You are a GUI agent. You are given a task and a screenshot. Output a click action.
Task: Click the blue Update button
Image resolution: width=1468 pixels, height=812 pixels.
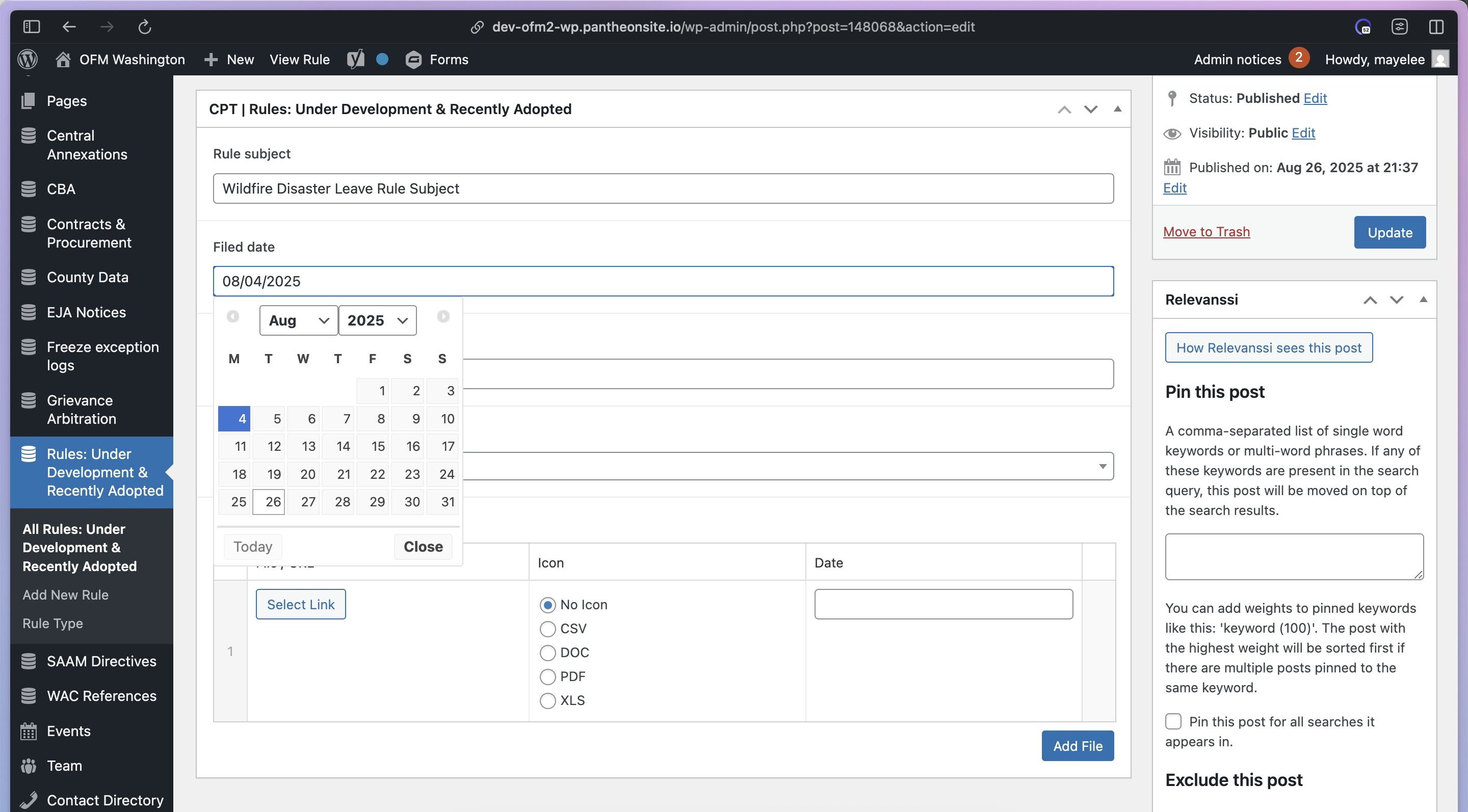pyautogui.click(x=1390, y=232)
